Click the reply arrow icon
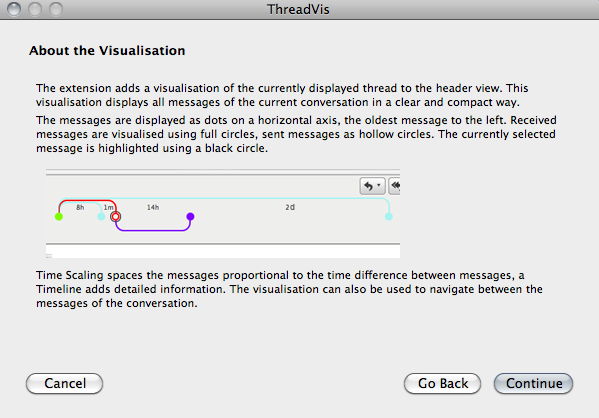 (x=368, y=186)
